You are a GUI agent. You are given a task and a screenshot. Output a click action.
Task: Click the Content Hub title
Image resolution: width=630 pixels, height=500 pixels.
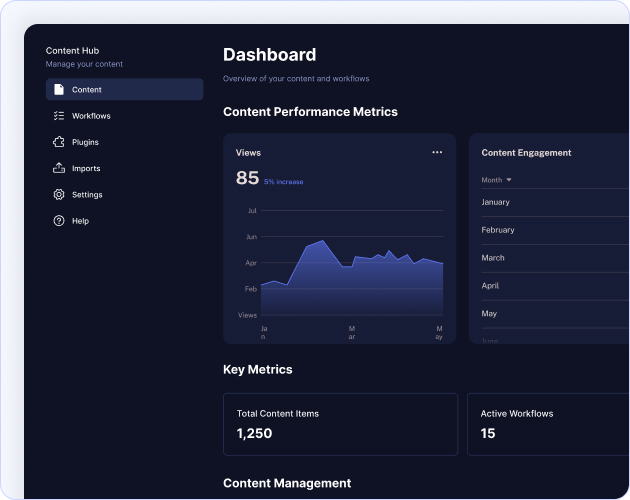tap(72, 51)
